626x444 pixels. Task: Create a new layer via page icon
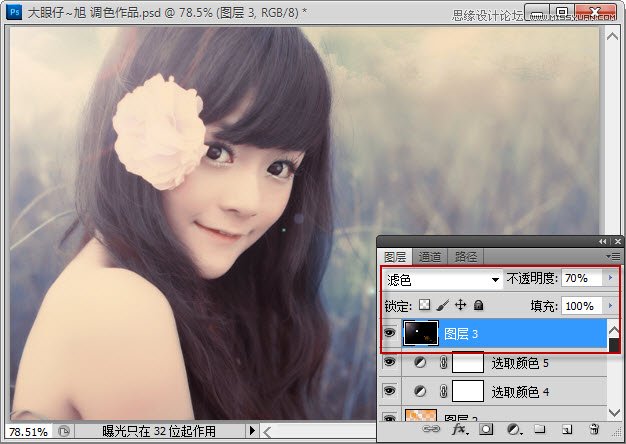(567, 429)
